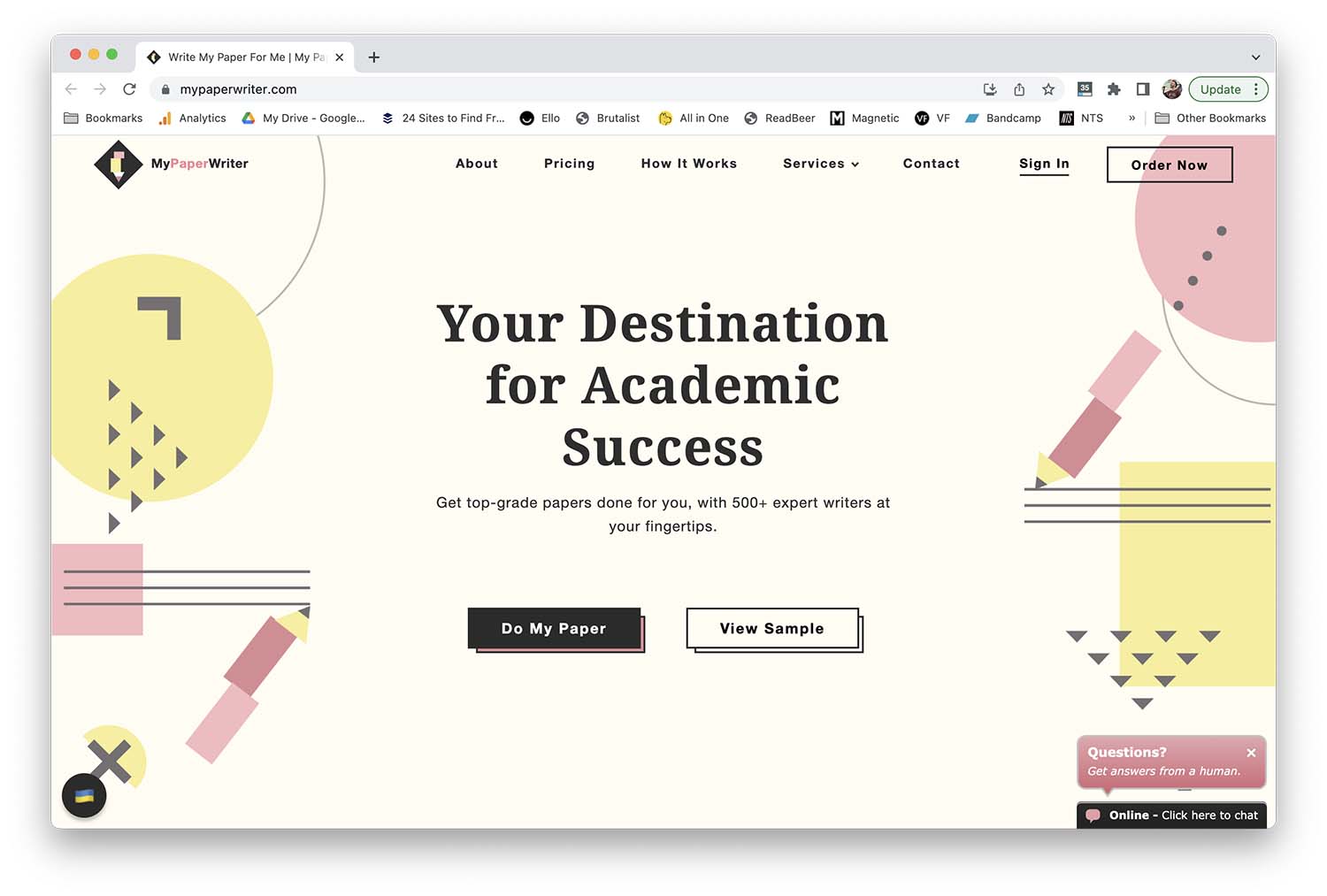Screen dimensions: 1327x896
Task: Open the 24 Sites to Find Fr... bookmark
Action: [443, 119]
